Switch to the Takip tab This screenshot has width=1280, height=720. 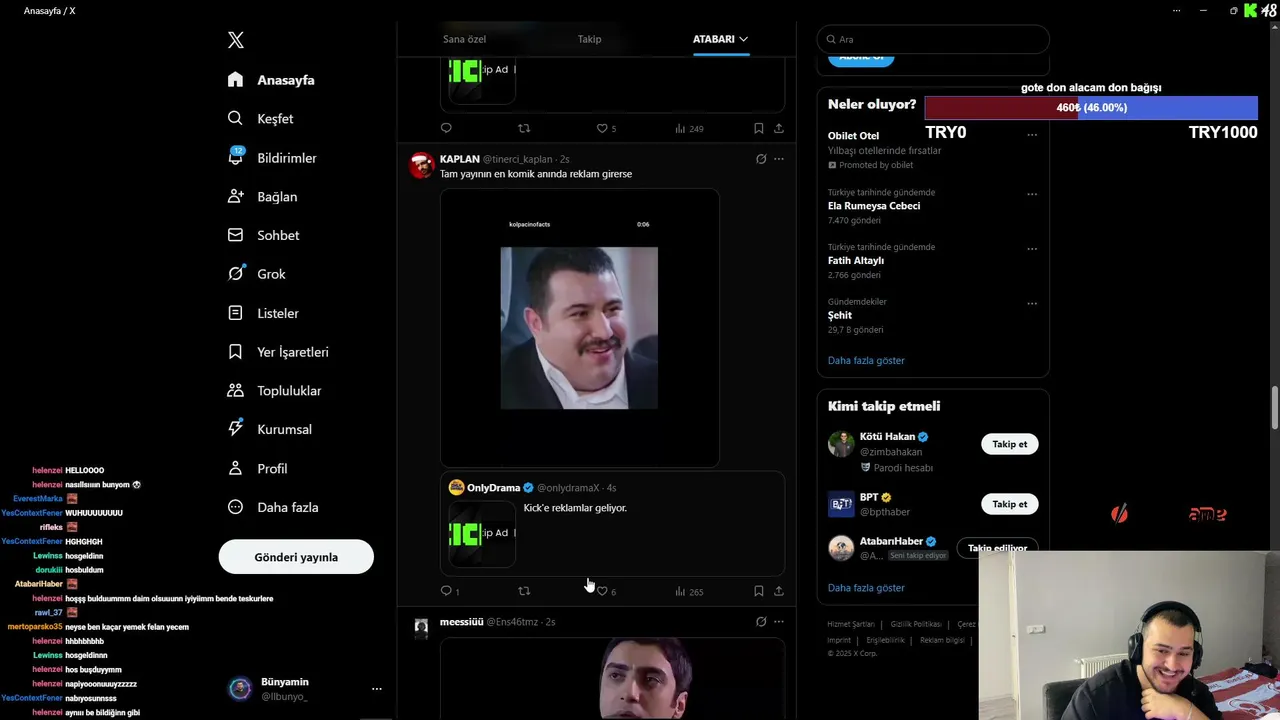tap(589, 39)
